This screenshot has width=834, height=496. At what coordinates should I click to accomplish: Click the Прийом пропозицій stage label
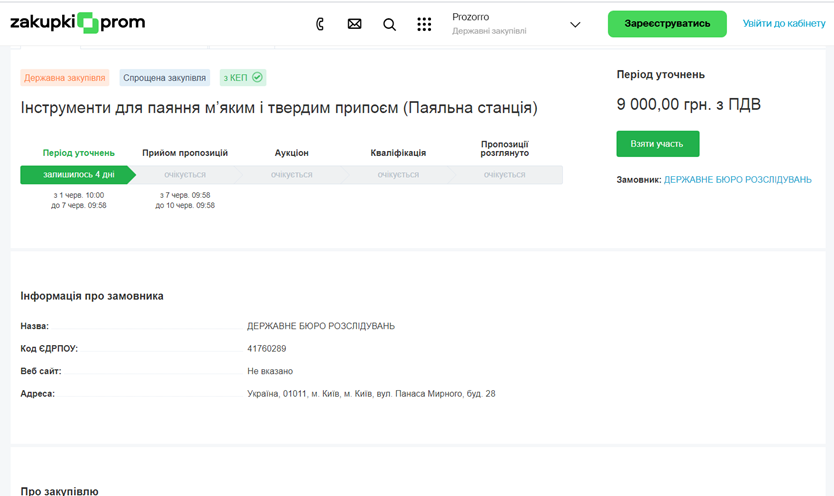185,153
